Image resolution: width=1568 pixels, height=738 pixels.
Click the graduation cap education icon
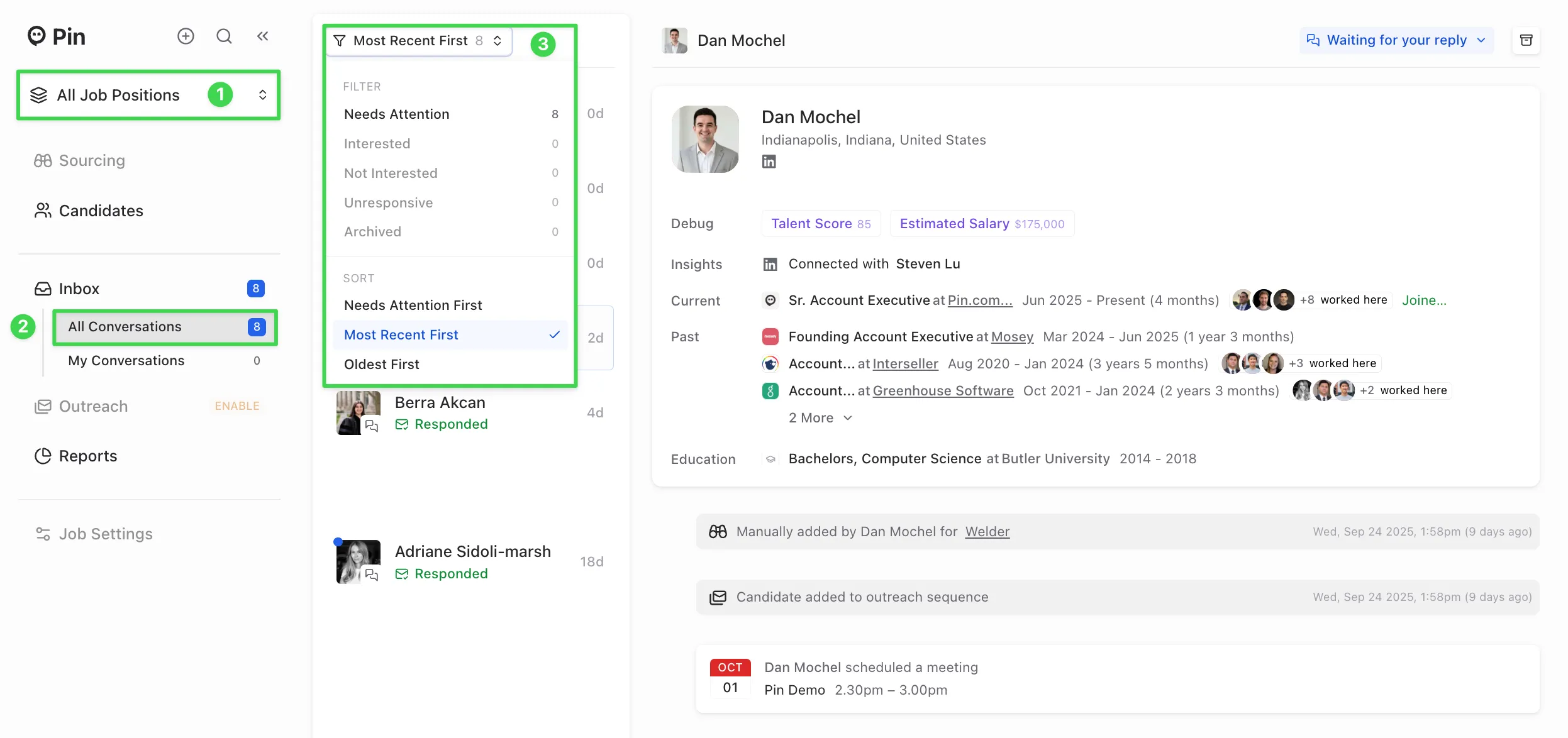pos(770,459)
